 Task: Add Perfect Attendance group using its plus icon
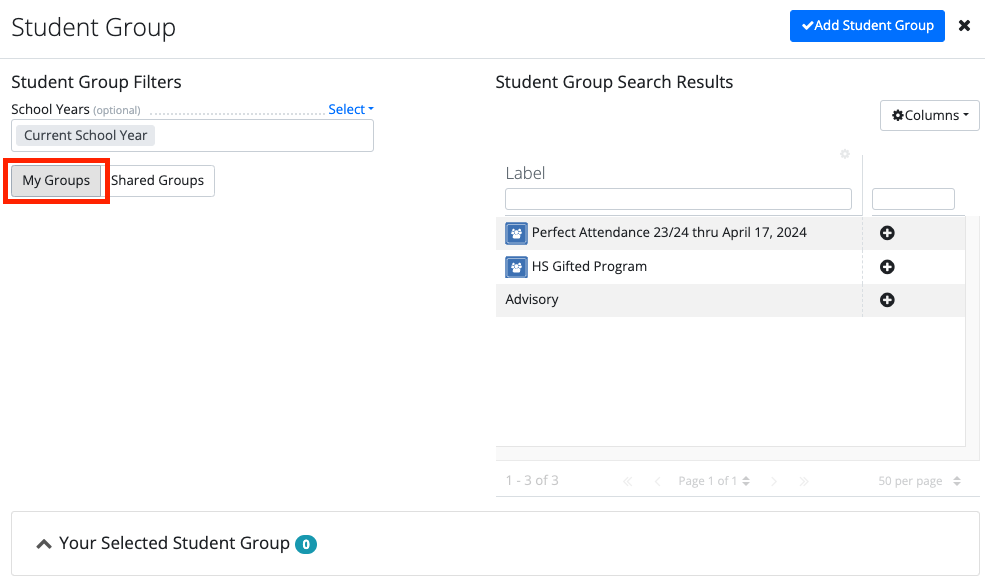(x=886, y=232)
